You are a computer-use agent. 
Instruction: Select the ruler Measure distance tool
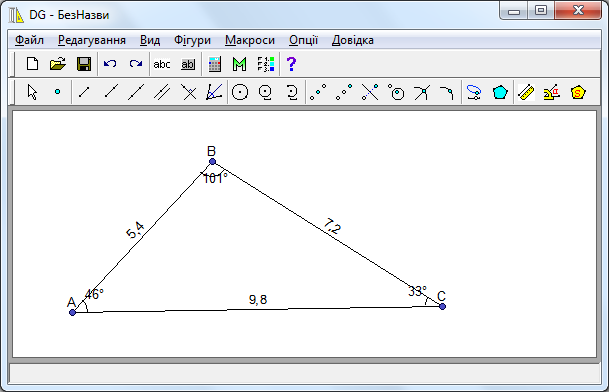click(526, 92)
